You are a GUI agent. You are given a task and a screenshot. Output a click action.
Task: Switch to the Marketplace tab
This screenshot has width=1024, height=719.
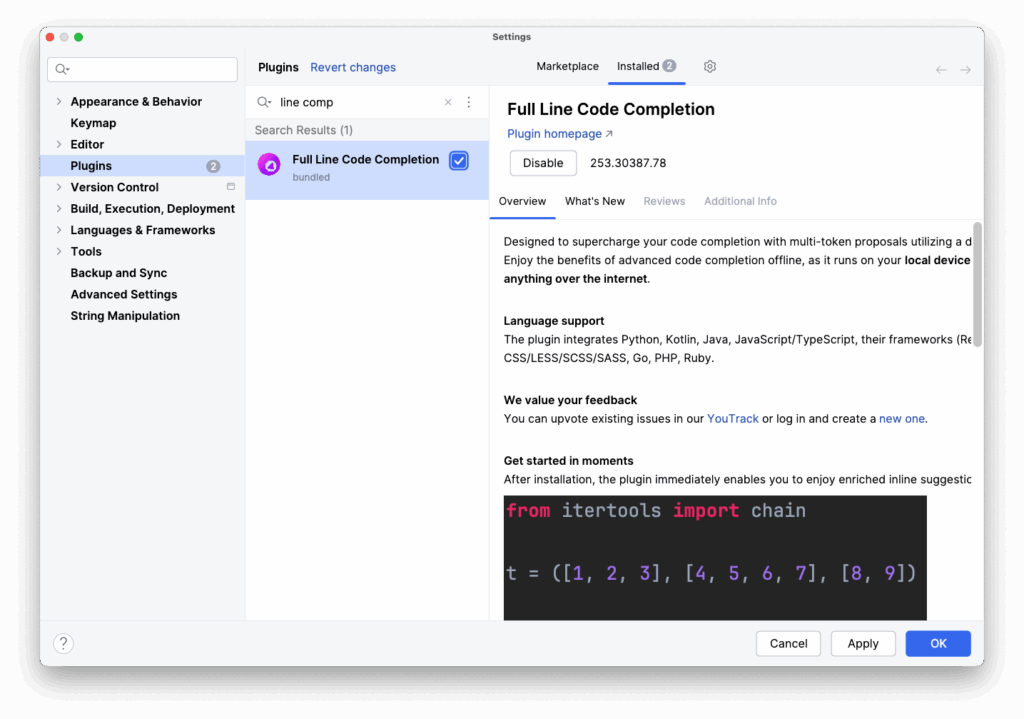(x=567, y=66)
